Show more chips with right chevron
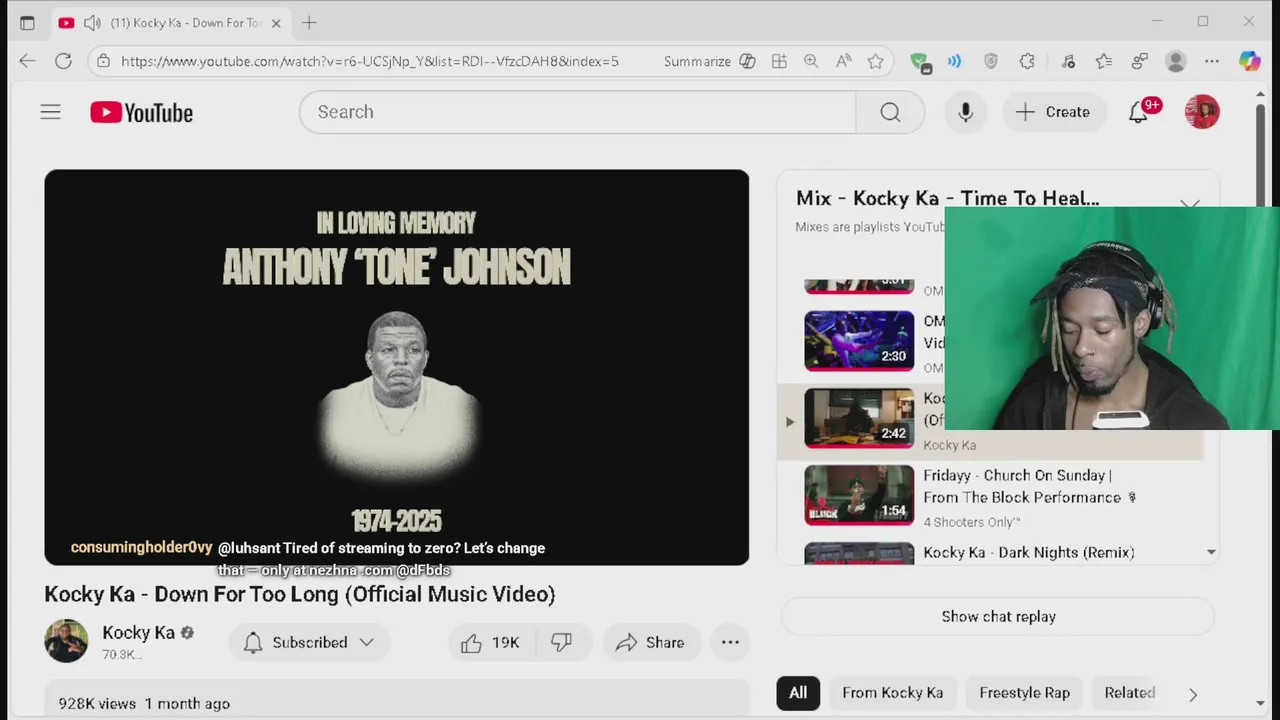1280x720 pixels. tap(1193, 693)
